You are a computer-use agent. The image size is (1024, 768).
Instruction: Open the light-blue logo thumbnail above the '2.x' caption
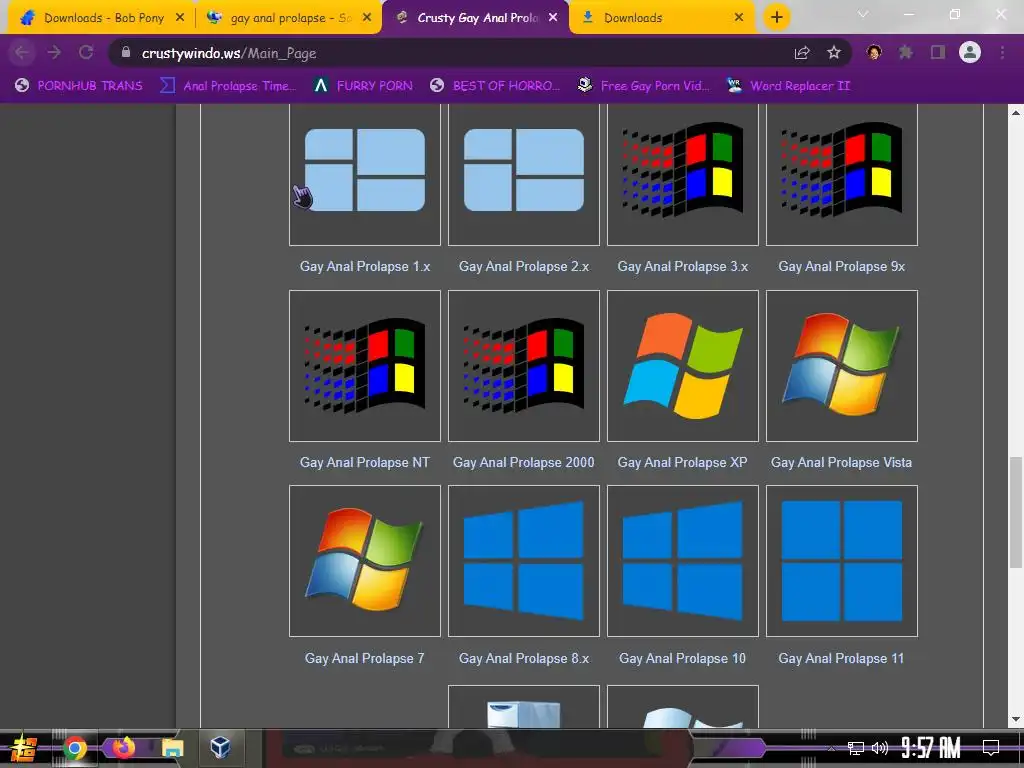(524, 171)
